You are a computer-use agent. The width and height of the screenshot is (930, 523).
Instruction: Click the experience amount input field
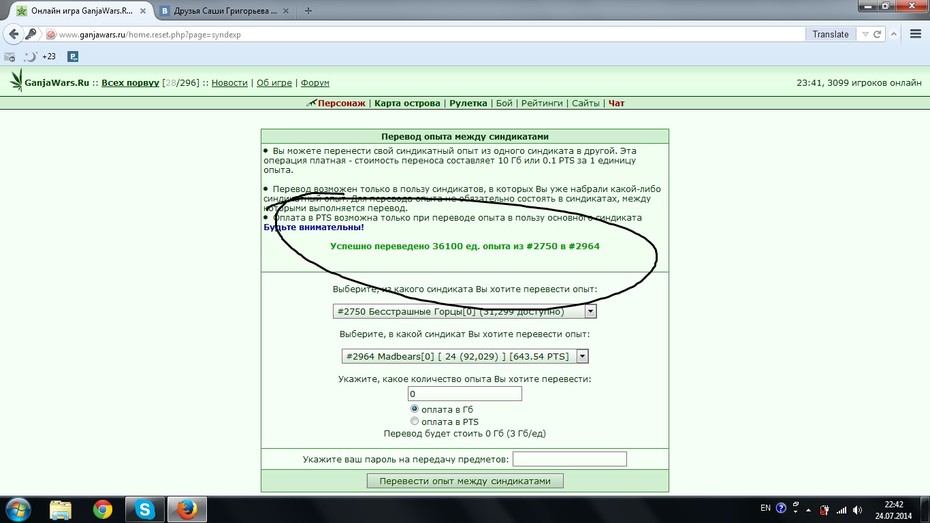(x=464, y=394)
